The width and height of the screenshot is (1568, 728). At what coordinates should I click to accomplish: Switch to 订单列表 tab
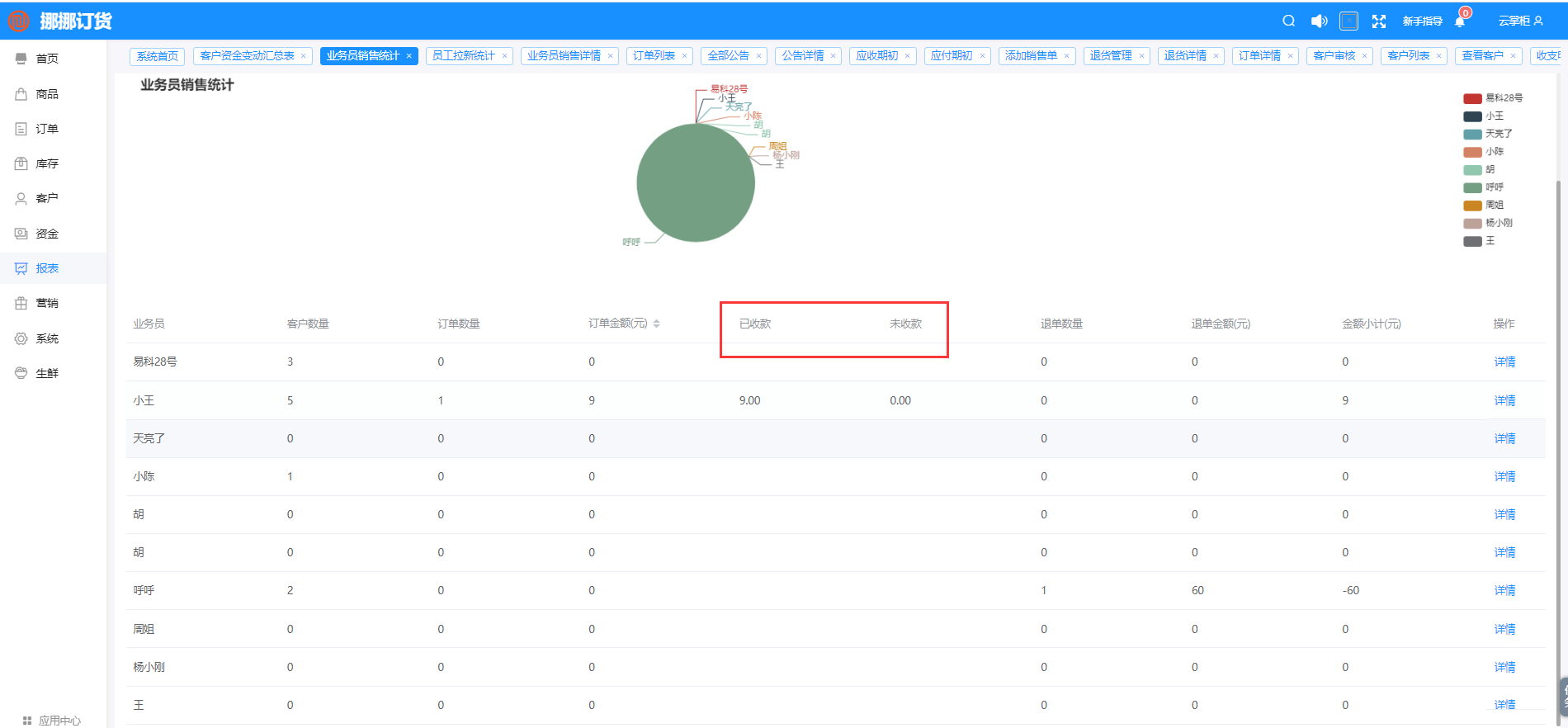click(x=654, y=56)
